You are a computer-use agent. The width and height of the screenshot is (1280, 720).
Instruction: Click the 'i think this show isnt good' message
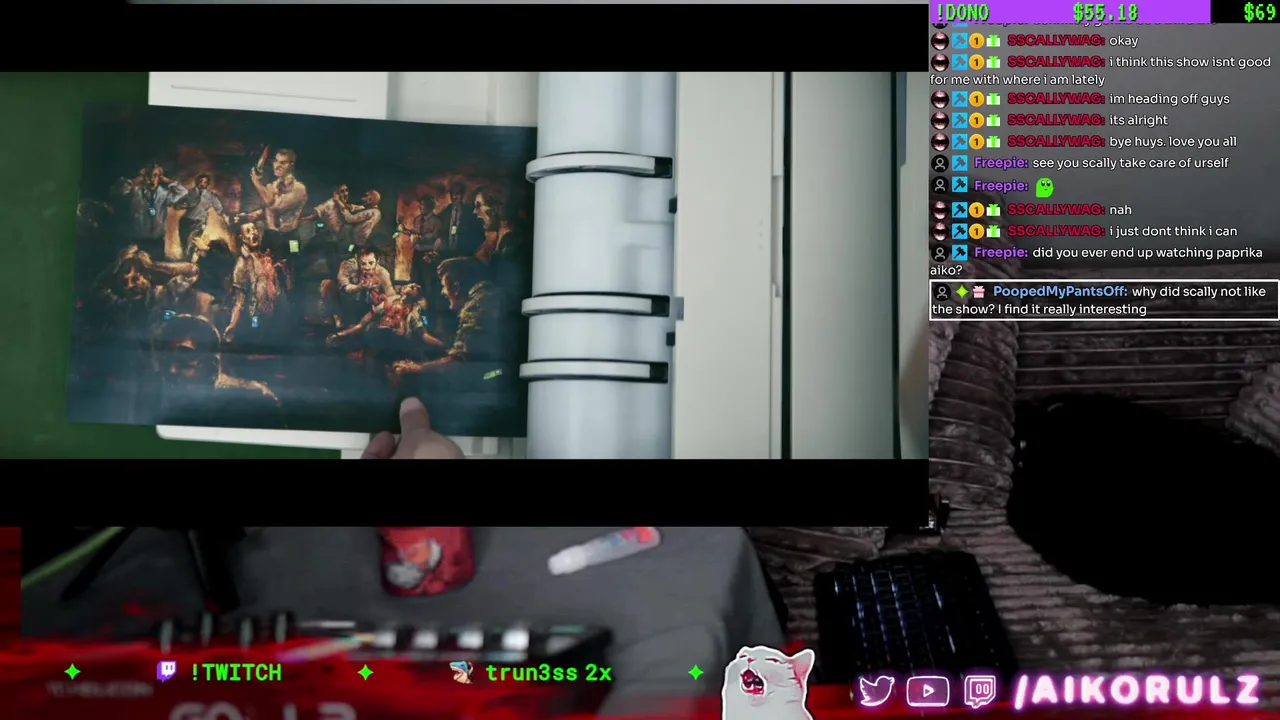click(1100, 70)
